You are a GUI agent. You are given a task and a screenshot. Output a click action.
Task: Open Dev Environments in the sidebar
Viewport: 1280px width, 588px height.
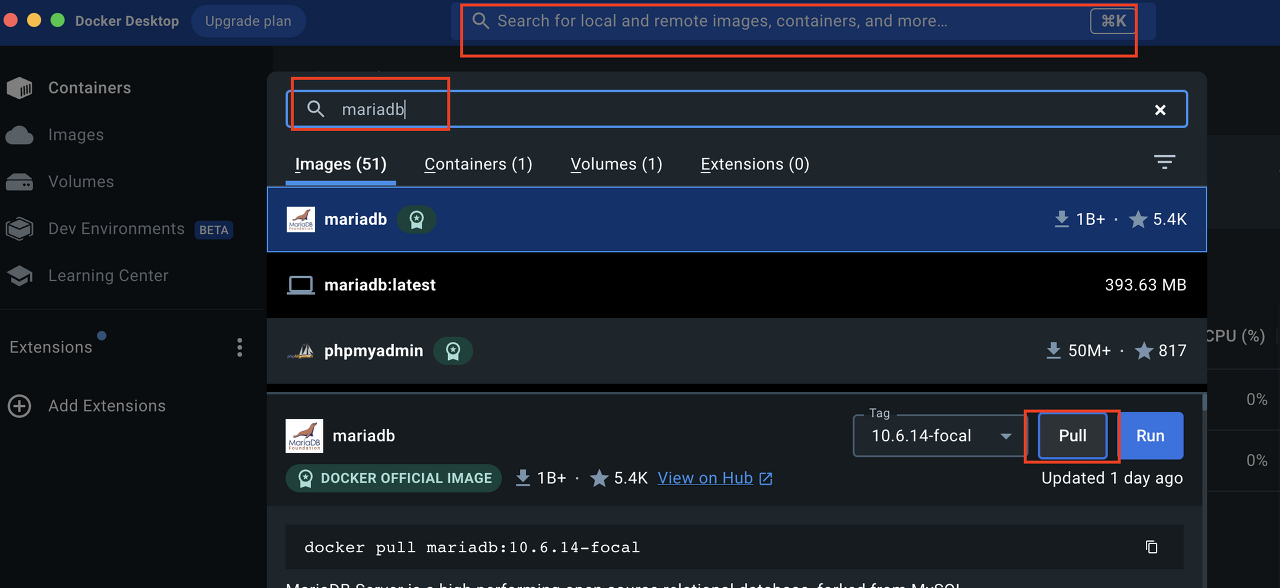click(116, 229)
